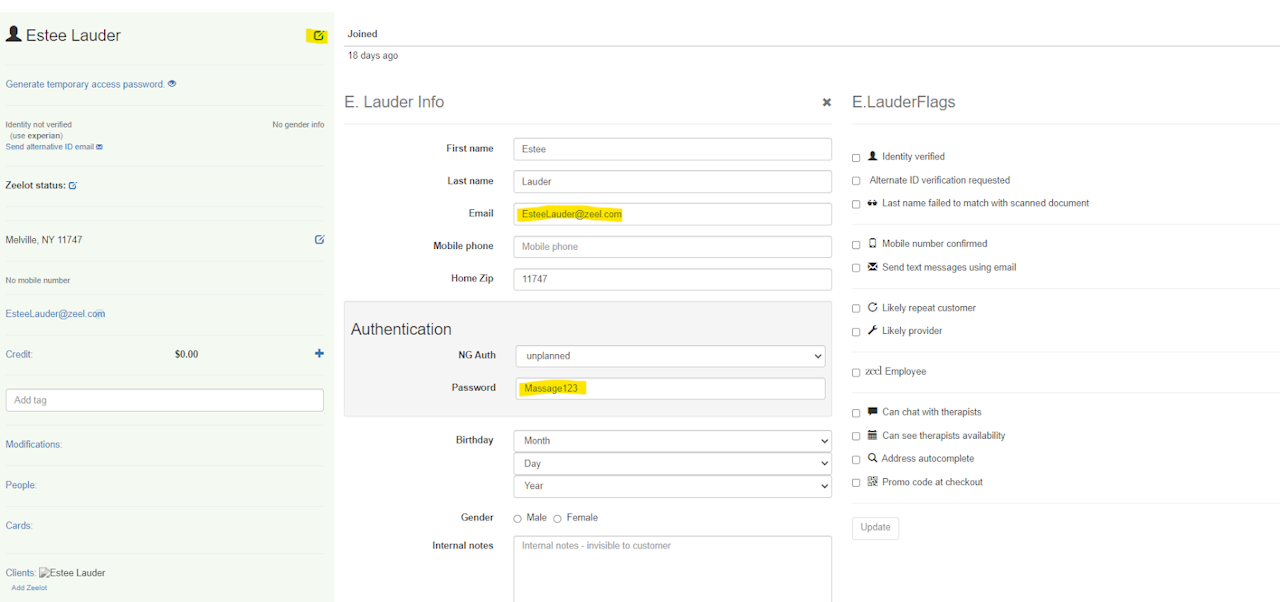
Task: Click Send alternative ID email link
Action: pos(50,147)
